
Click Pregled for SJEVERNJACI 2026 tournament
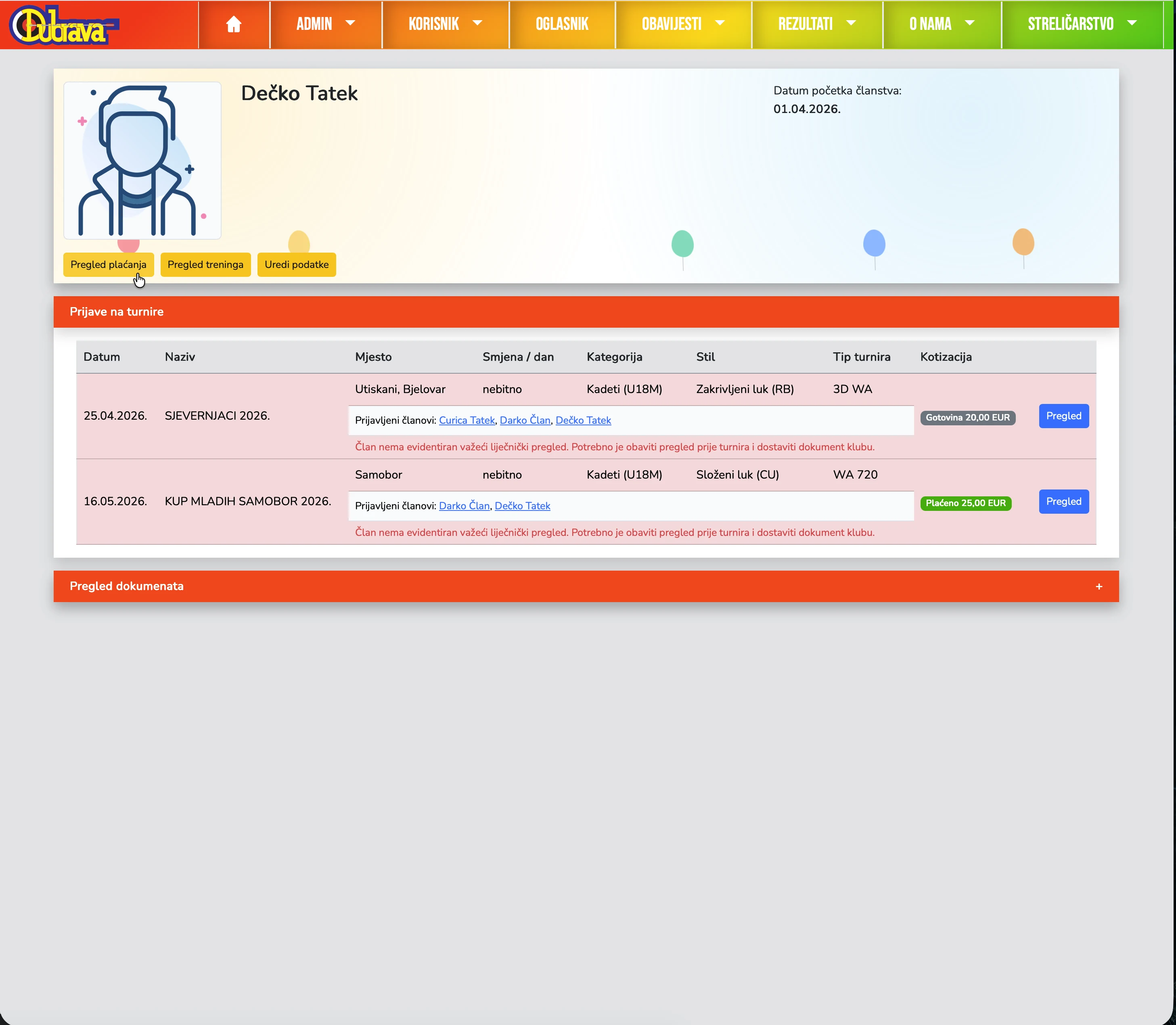(1063, 416)
